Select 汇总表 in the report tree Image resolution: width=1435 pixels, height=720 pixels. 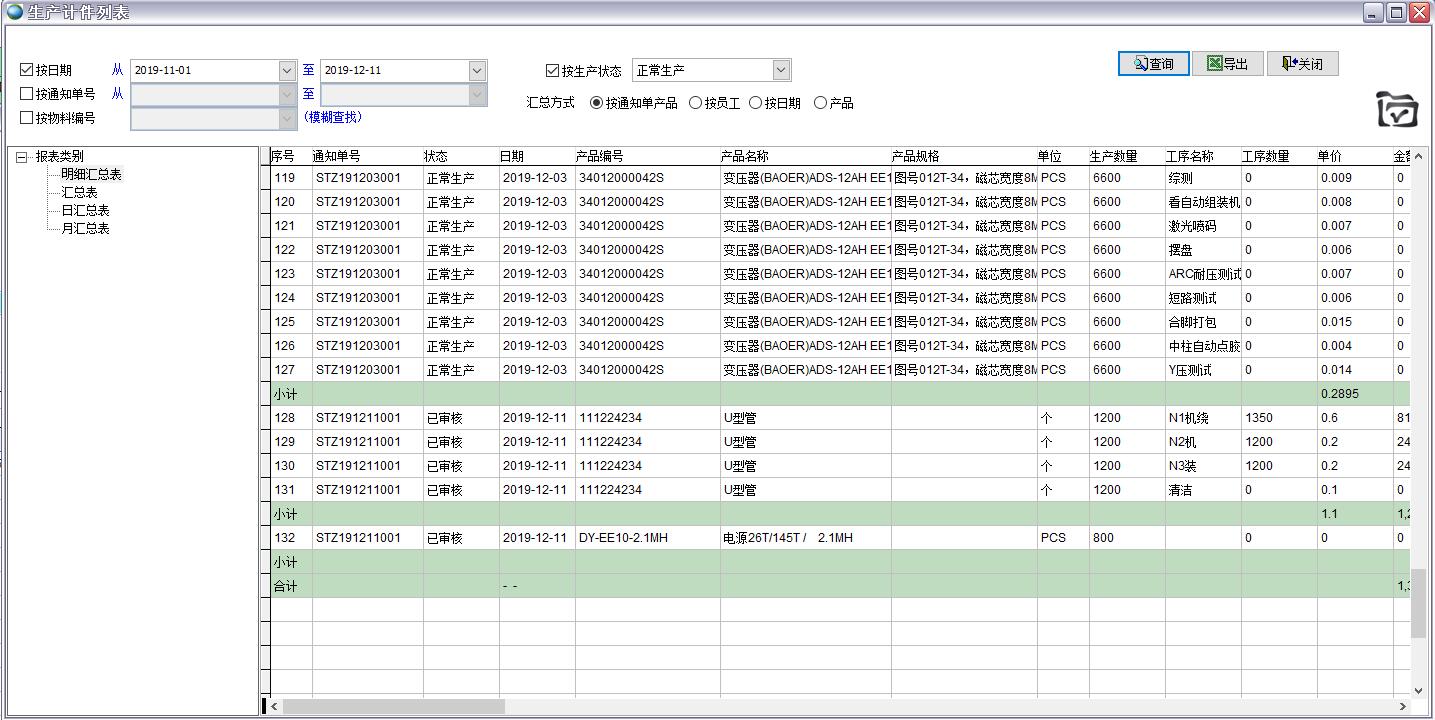tap(79, 192)
